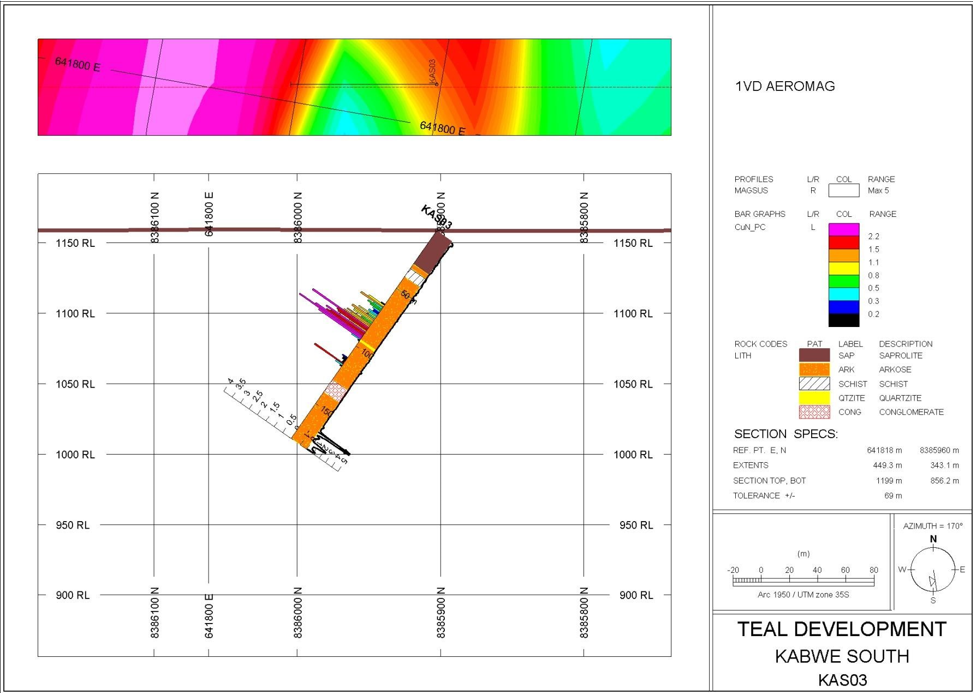Click the red CuN_PC legend swatch
973x693 pixels.
(x=844, y=243)
